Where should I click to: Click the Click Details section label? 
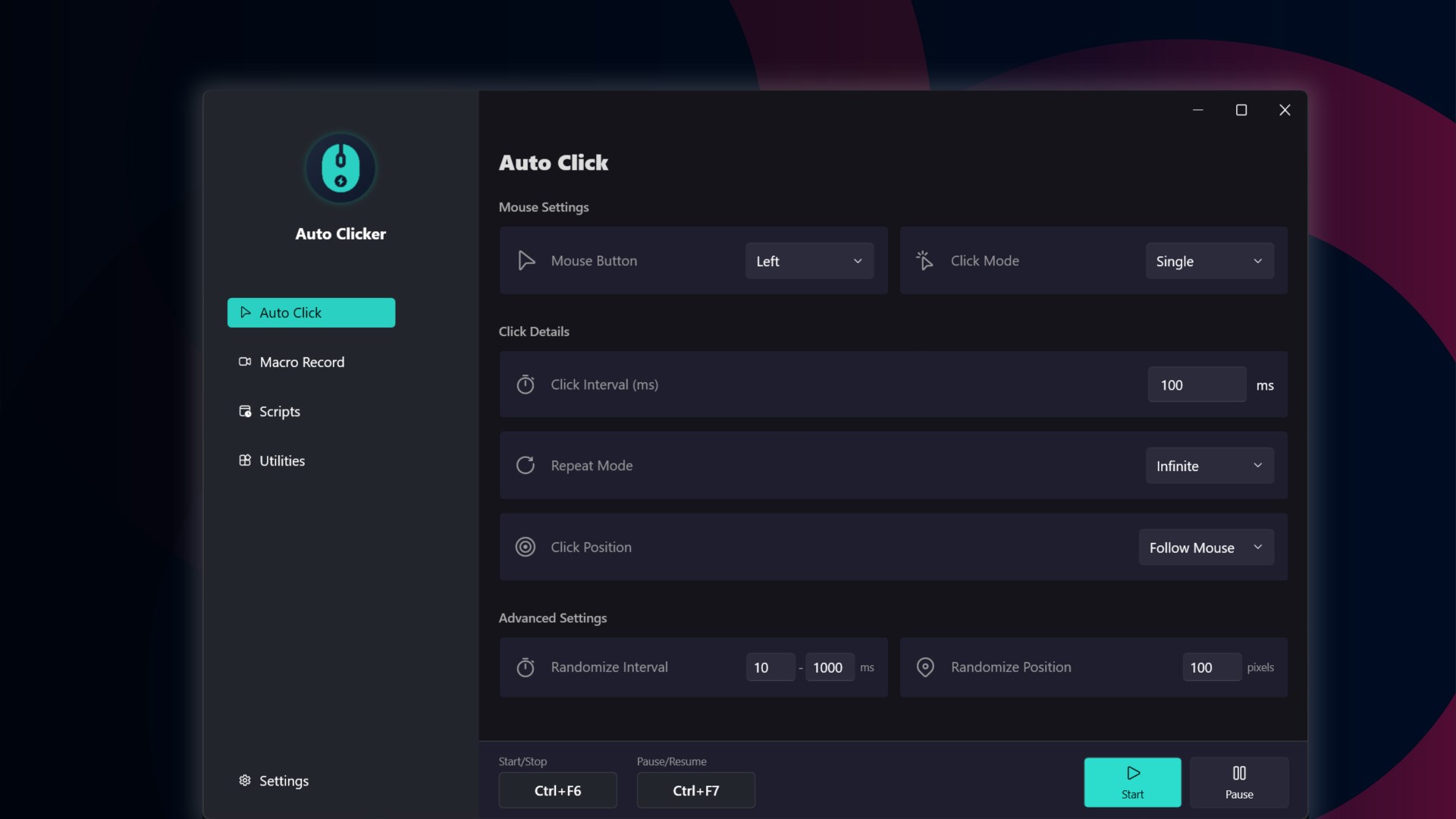pyautogui.click(x=534, y=331)
